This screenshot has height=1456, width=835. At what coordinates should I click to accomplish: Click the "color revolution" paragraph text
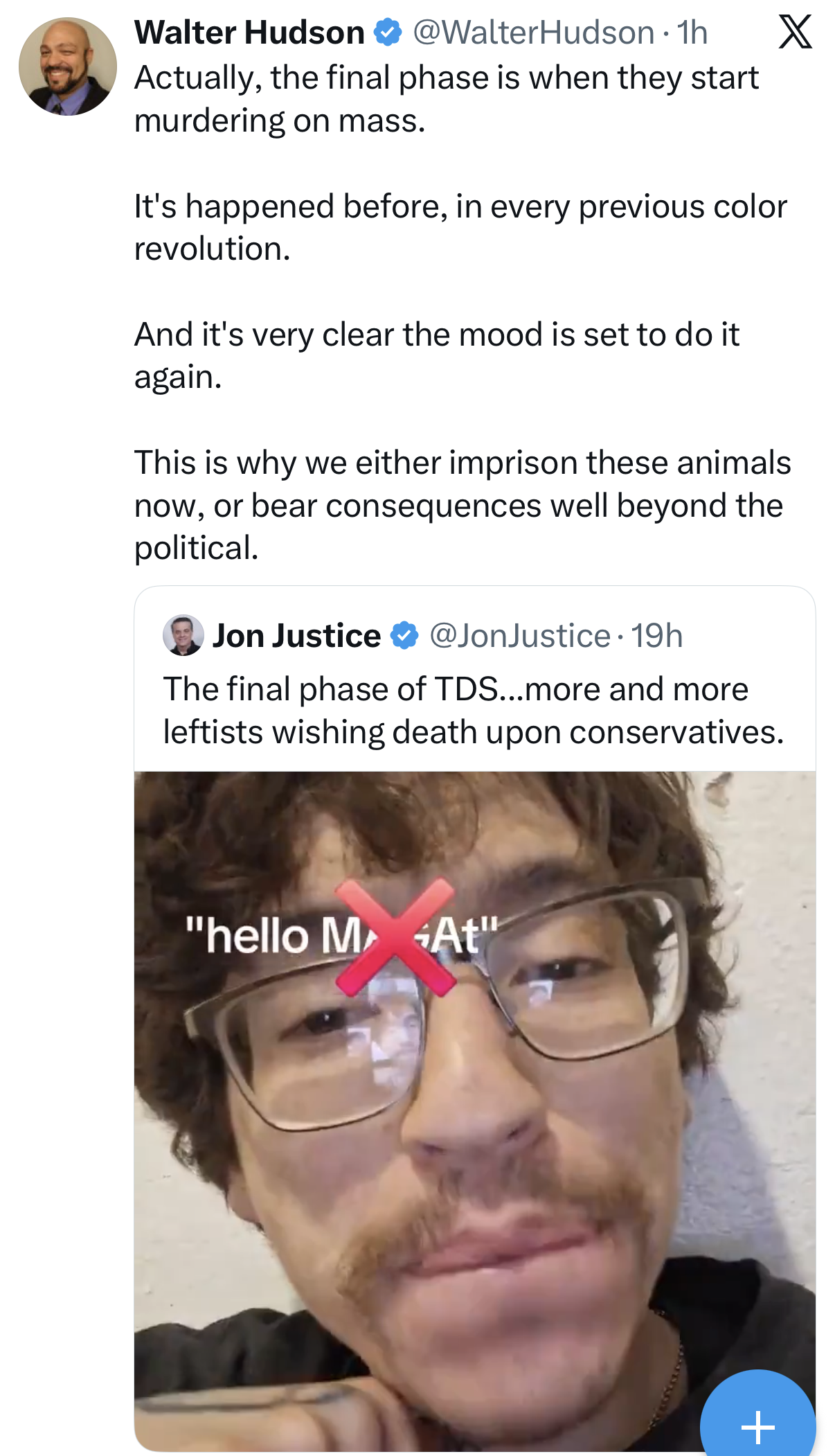pyautogui.click(x=460, y=227)
